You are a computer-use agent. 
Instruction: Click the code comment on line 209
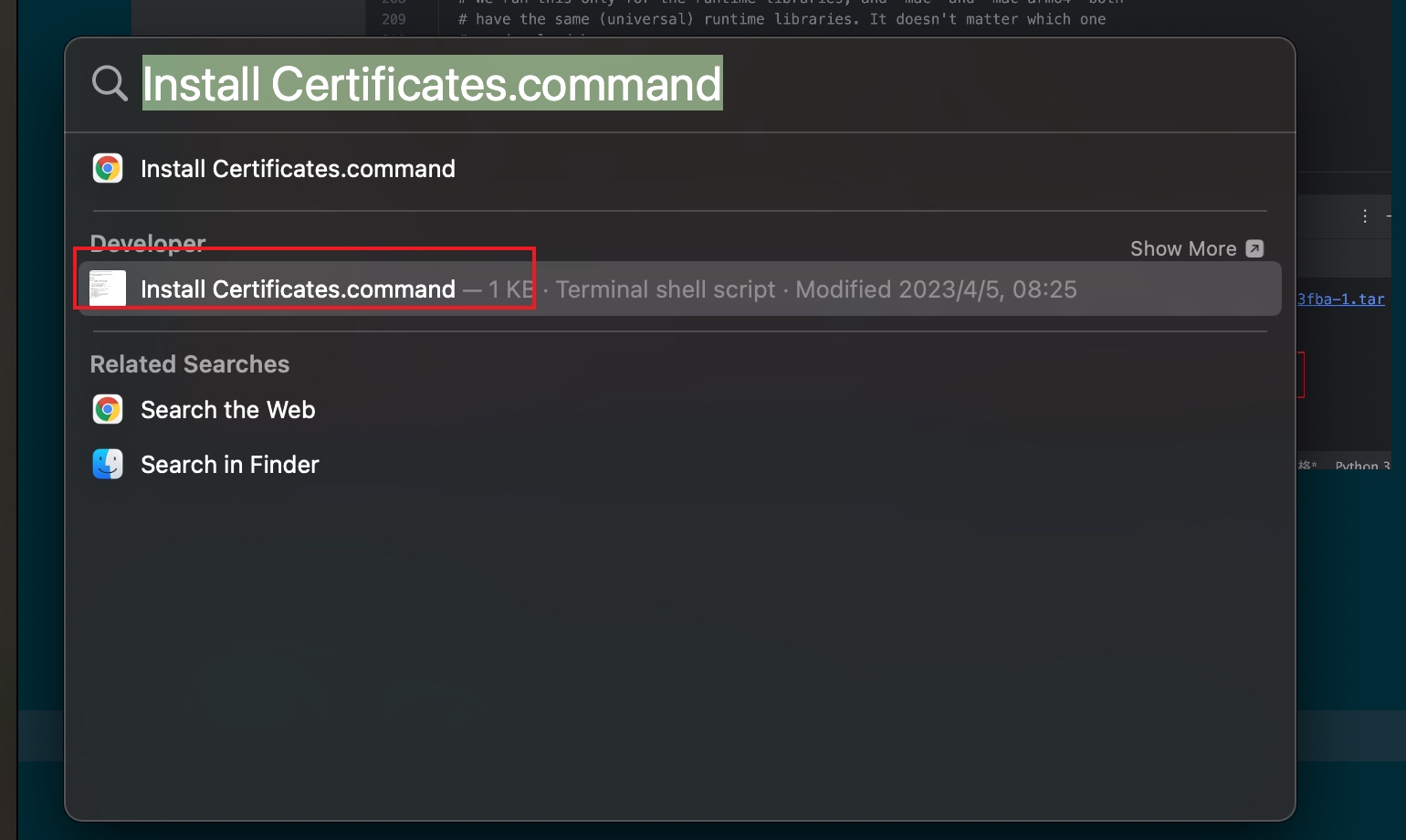[x=781, y=19]
